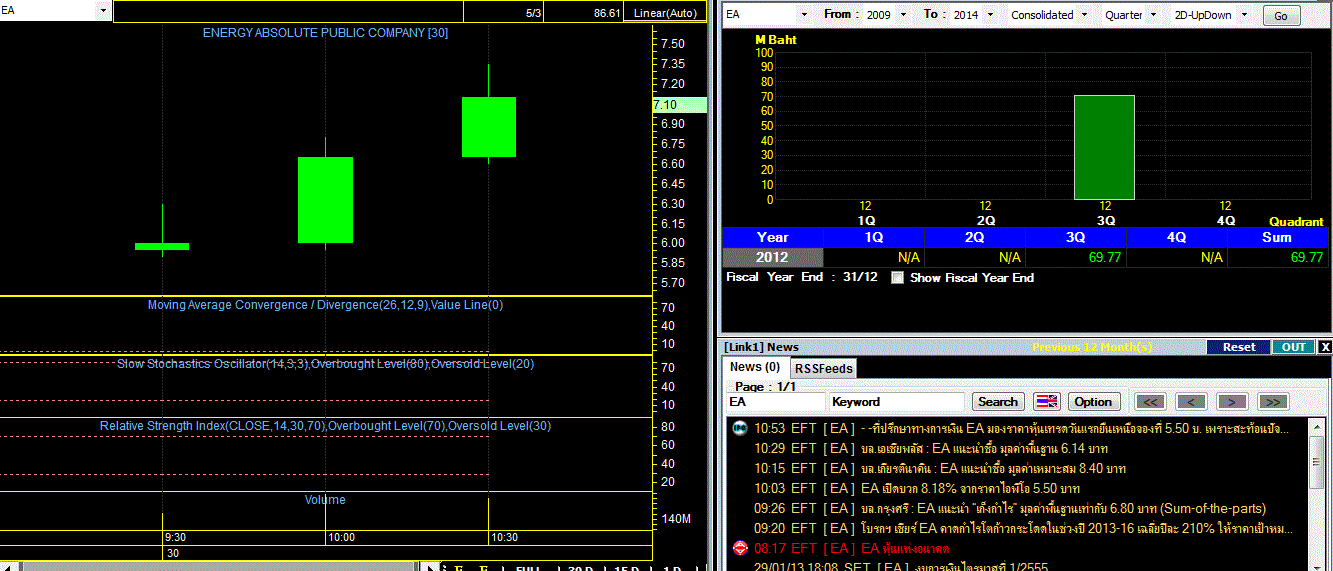Click the 7.10 current price marker
This screenshot has height=571, width=1333.
coord(678,104)
